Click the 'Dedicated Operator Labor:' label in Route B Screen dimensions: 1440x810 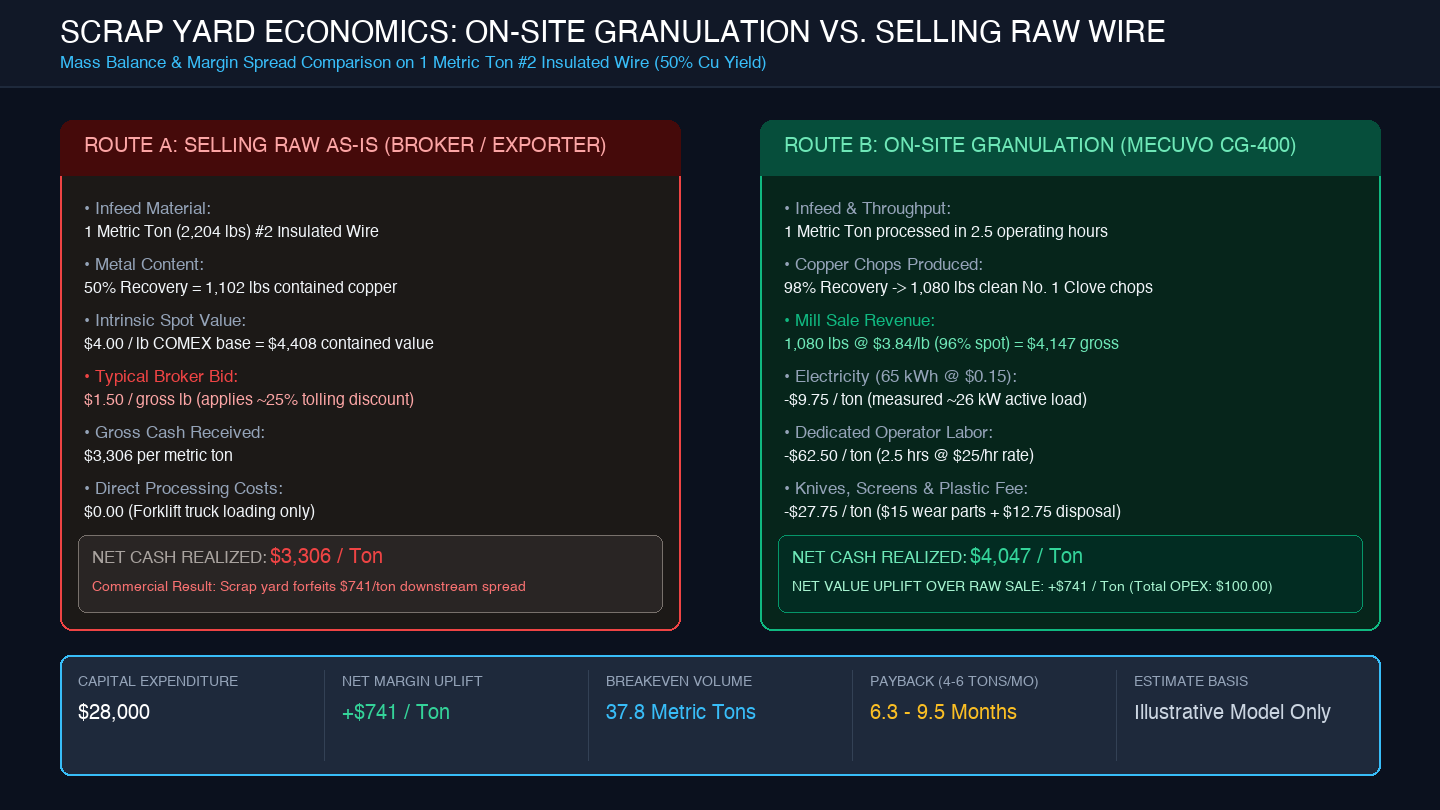[x=888, y=432]
